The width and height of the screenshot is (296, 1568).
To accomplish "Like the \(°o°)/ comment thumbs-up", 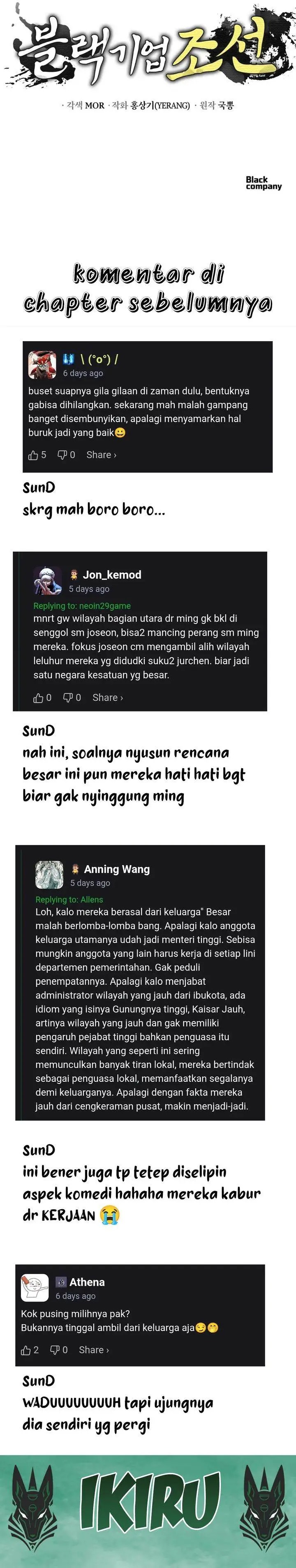I will click(x=33, y=455).
